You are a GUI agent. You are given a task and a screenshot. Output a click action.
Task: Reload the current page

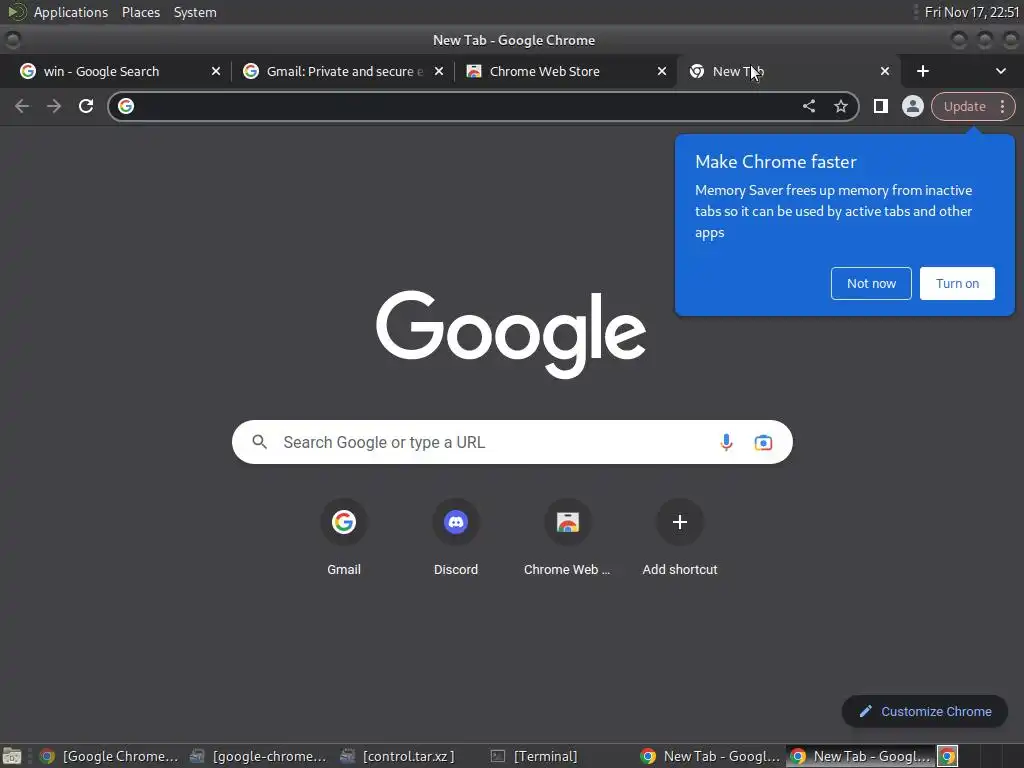(x=86, y=106)
